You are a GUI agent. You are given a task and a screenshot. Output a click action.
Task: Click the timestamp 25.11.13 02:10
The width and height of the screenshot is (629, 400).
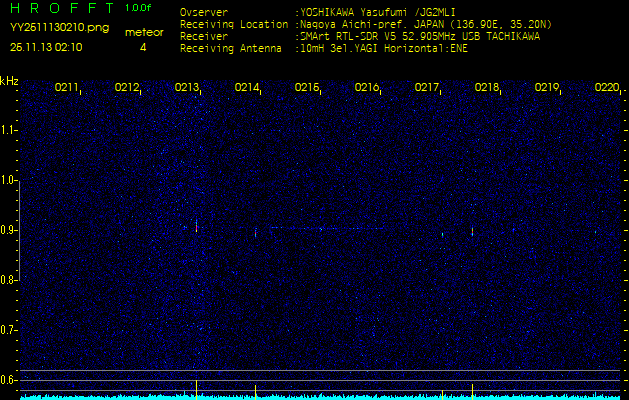click(46, 47)
